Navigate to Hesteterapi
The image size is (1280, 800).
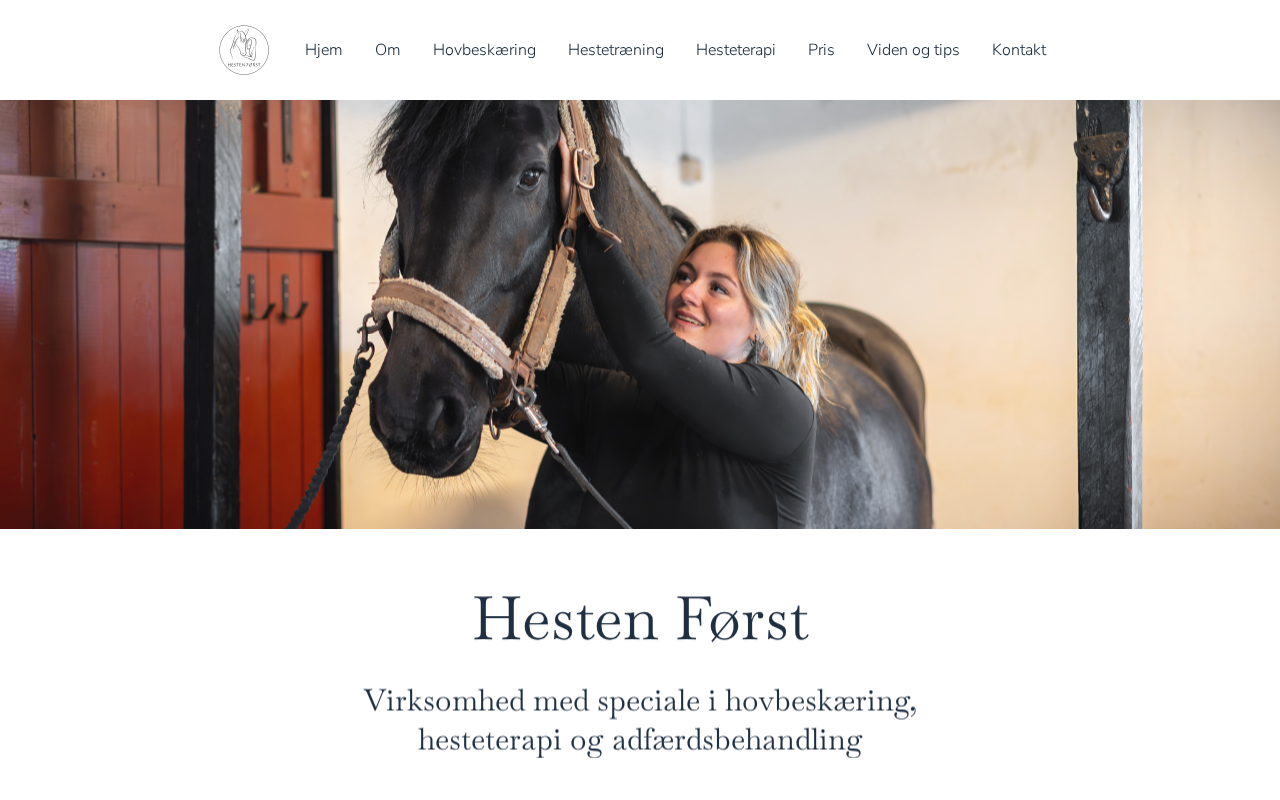coord(736,50)
